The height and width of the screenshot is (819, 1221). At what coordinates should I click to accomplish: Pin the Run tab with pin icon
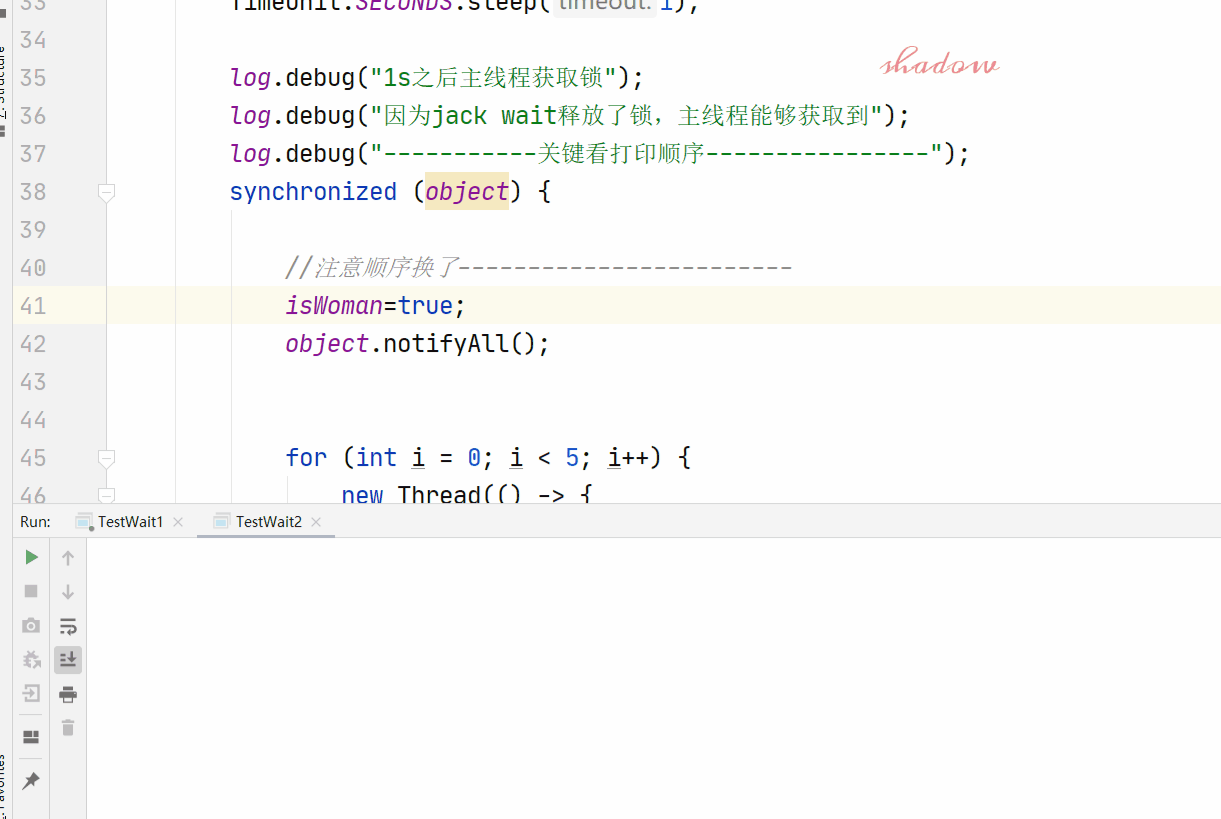(31, 780)
